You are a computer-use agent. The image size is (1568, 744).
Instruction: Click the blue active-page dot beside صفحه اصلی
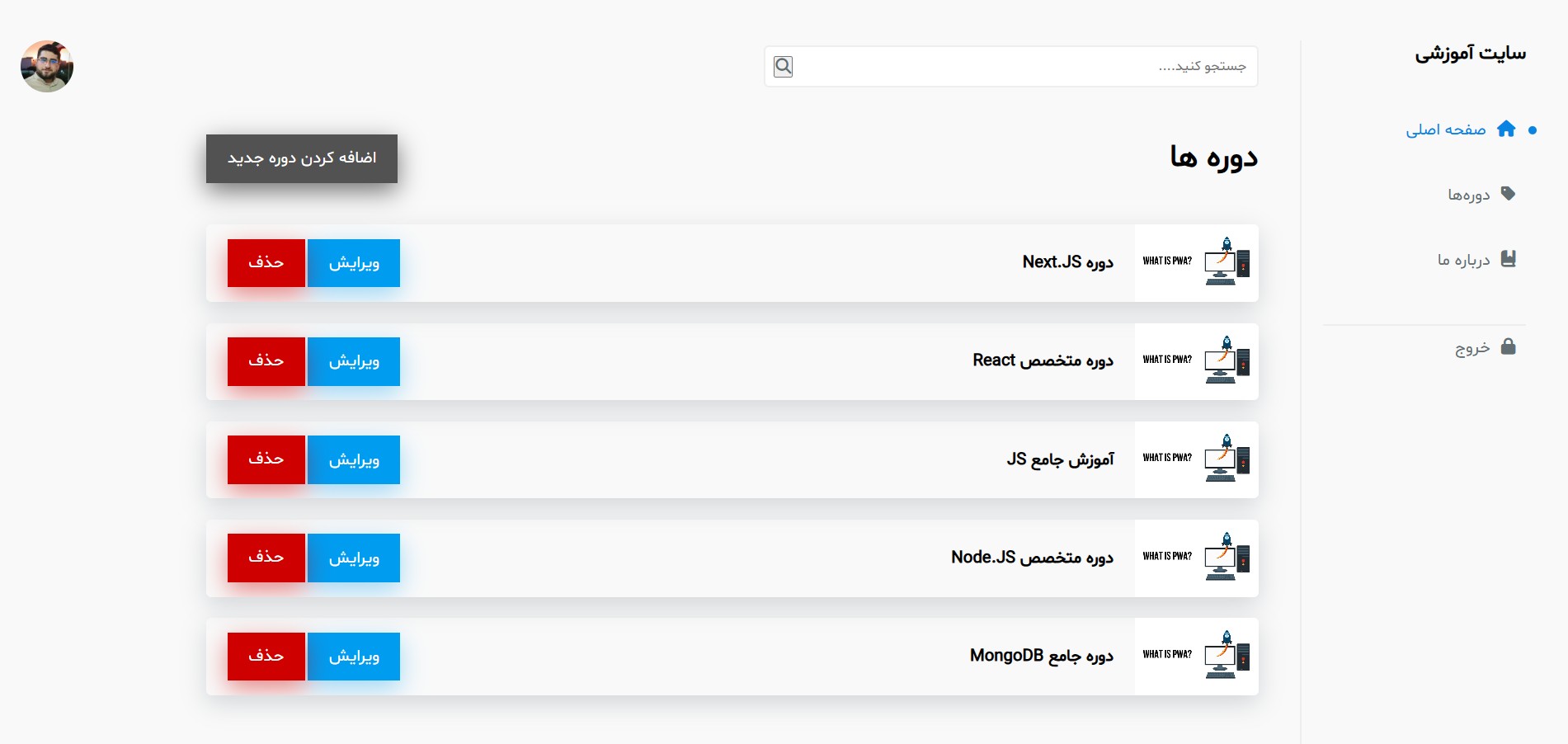[1532, 129]
